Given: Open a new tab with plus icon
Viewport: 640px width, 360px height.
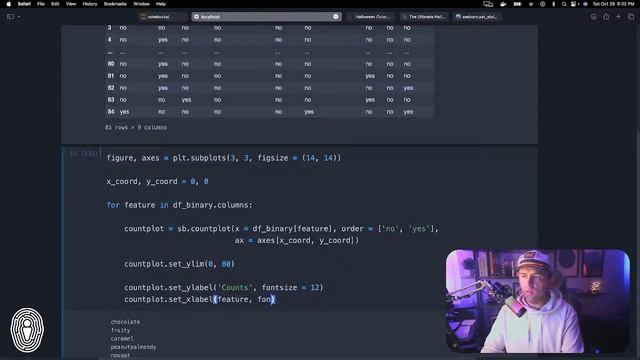Looking at the screenshot, I should tap(618, 17).
